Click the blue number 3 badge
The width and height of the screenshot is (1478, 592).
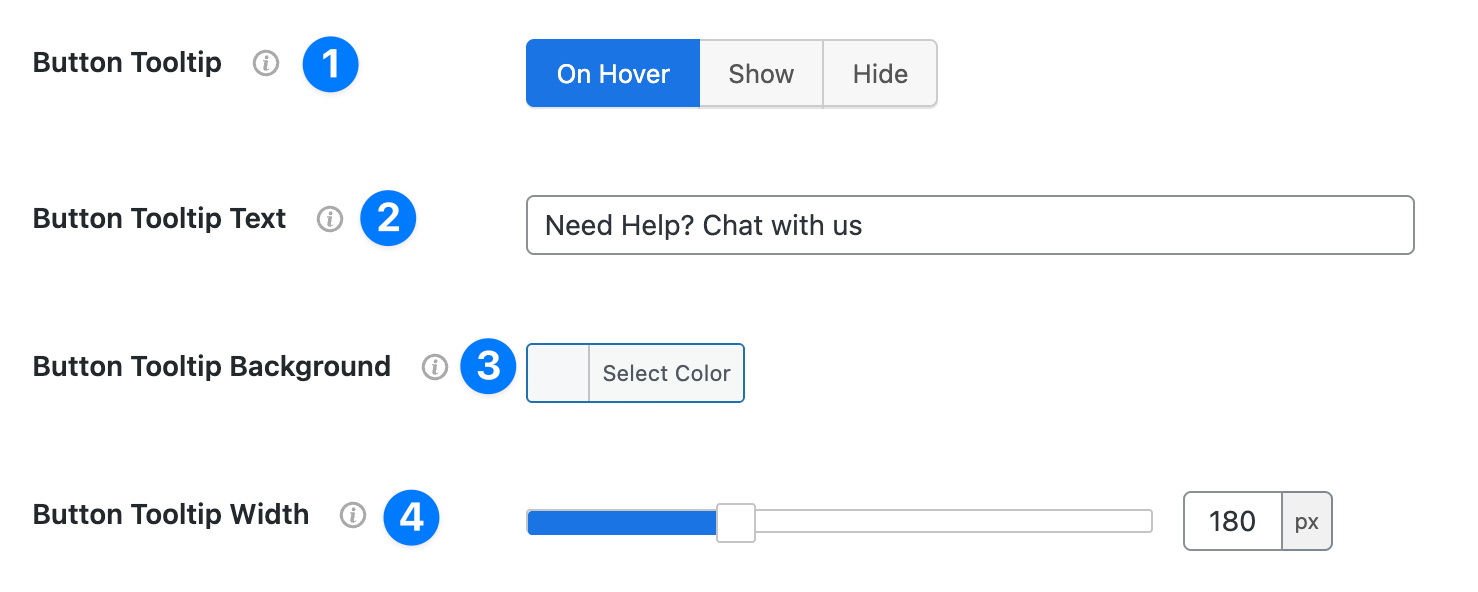coord(488,366)
